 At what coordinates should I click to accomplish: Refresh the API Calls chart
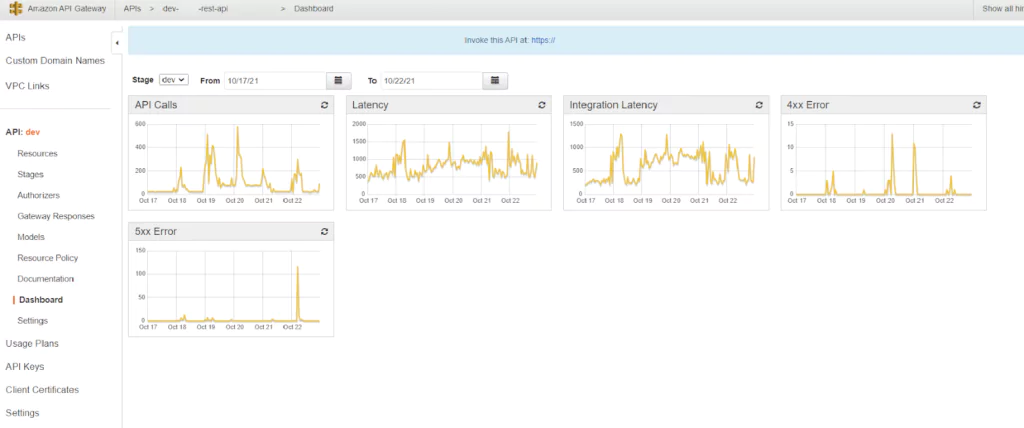(x=325, y=105)
